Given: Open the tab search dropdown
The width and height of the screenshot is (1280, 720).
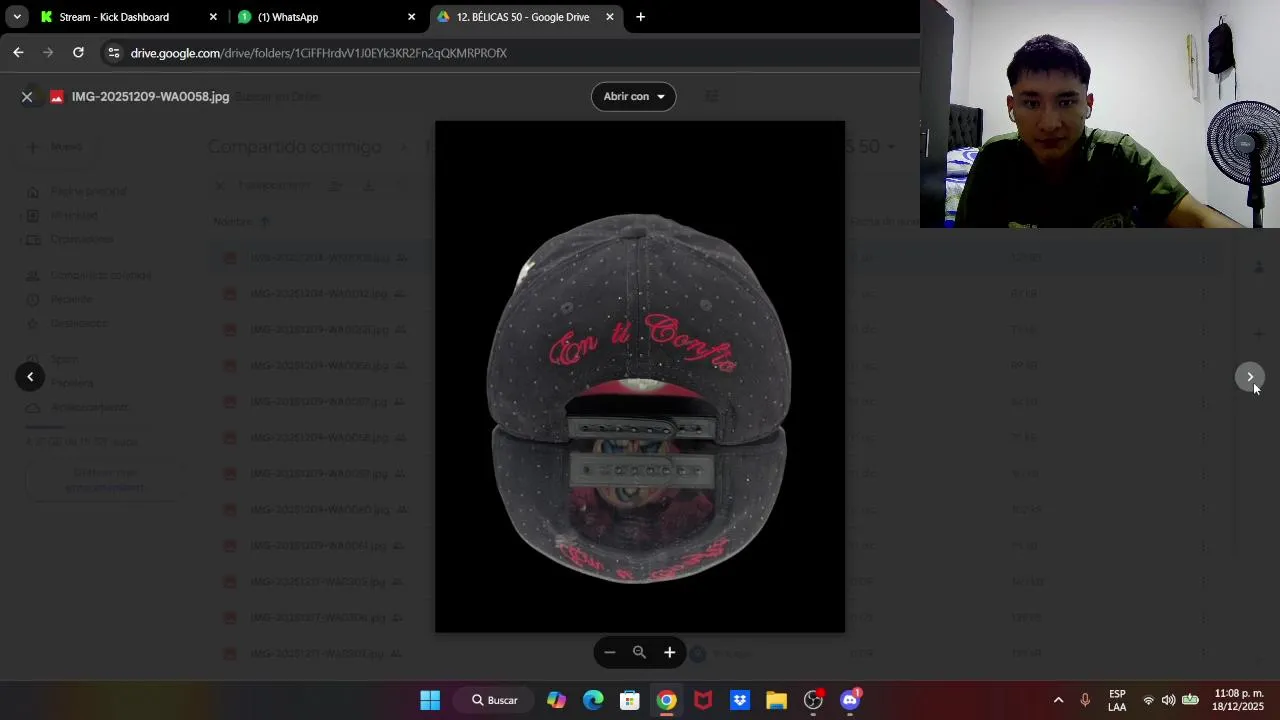Looking at the screenshot, I should point(16,17).
